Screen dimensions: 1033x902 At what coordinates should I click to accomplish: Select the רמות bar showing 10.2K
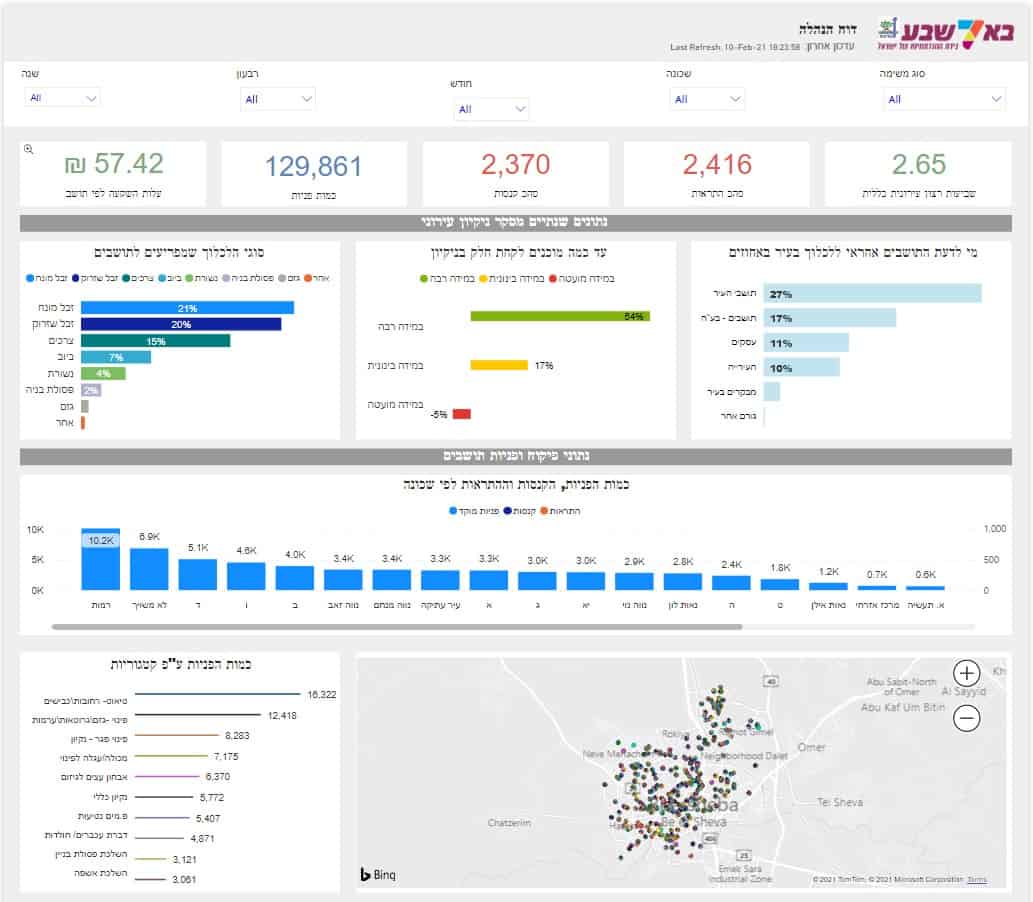pos(100,560)
